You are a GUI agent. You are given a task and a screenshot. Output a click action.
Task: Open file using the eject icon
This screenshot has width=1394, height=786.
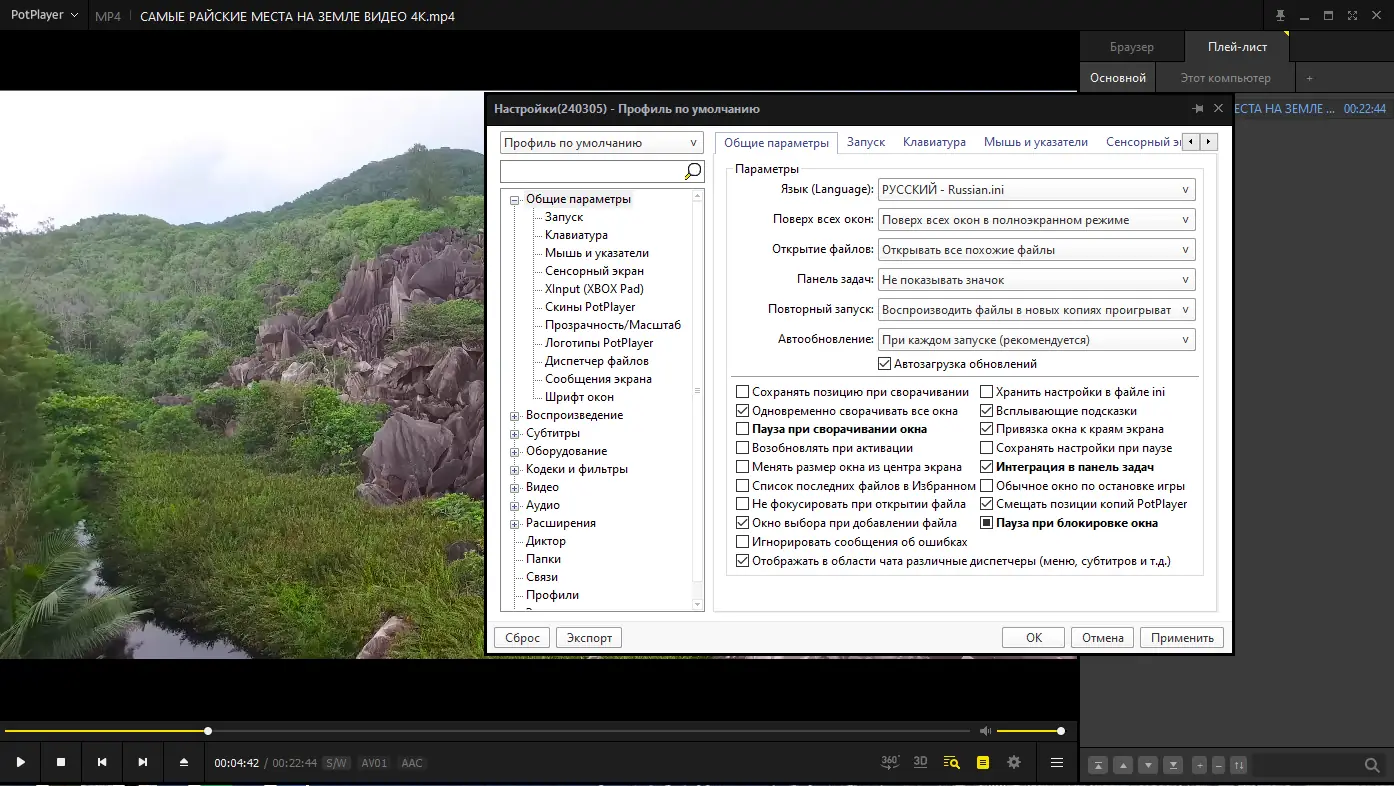click(184, 762)
